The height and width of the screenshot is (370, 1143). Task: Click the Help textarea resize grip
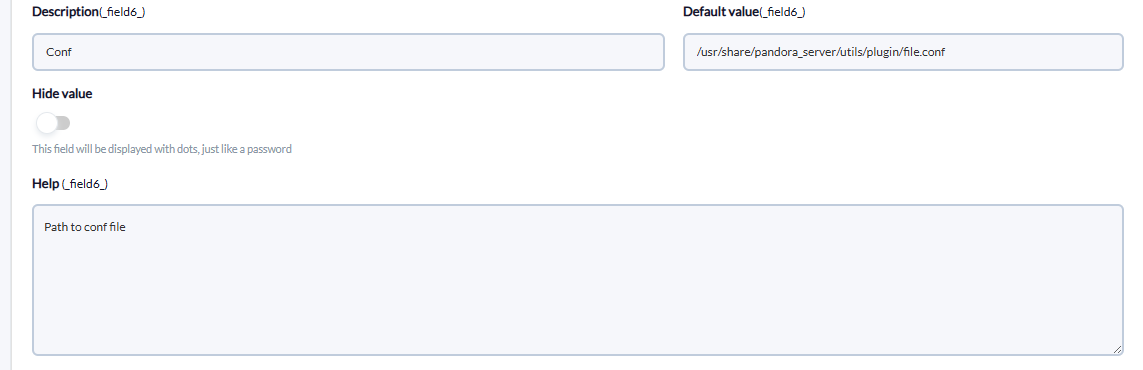tap(1117, 350)
